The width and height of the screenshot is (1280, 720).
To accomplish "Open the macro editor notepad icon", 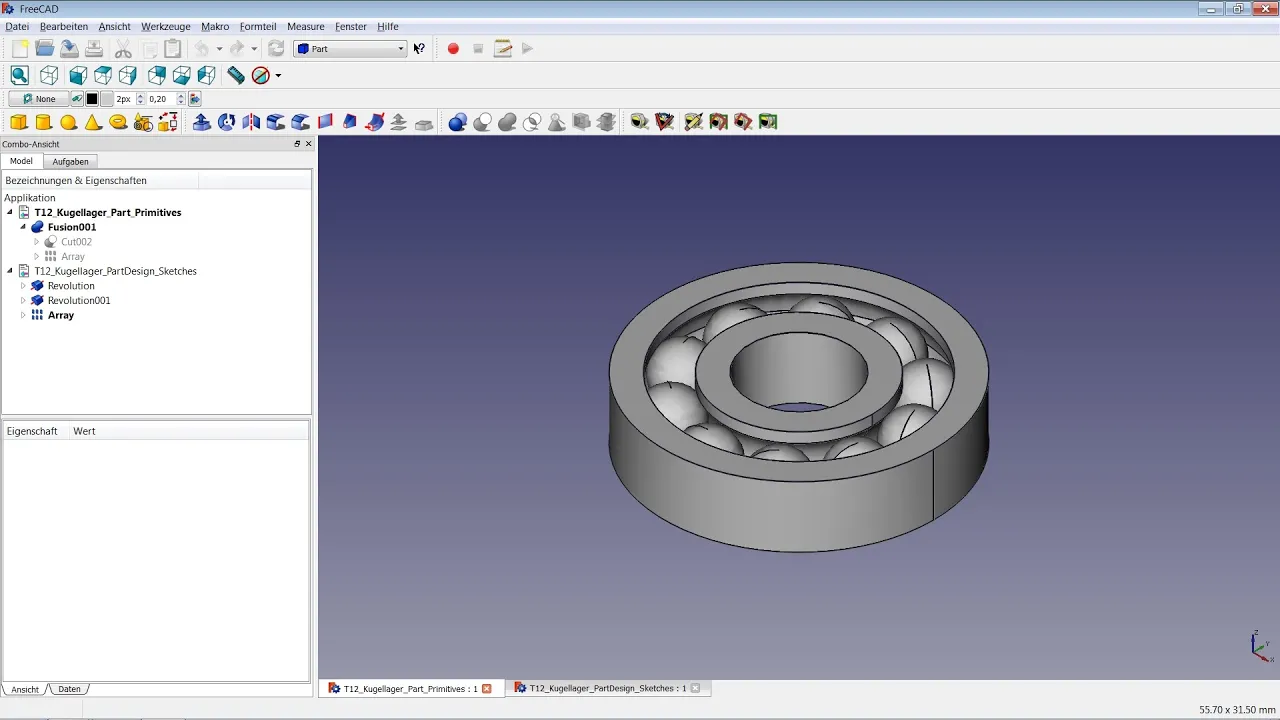I will pos(503,48).
